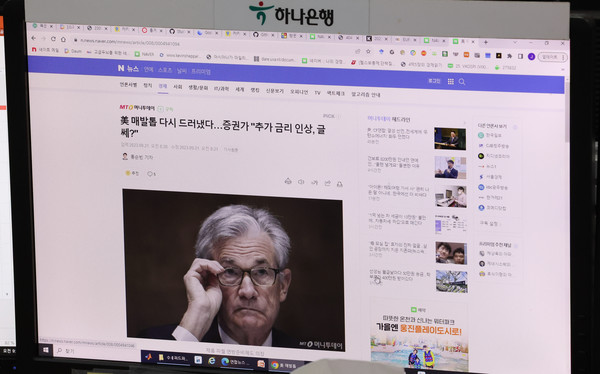Open the 서울경제 publisher link
The height and width of the screenshot is (374, 600).
tap(490, 177)
